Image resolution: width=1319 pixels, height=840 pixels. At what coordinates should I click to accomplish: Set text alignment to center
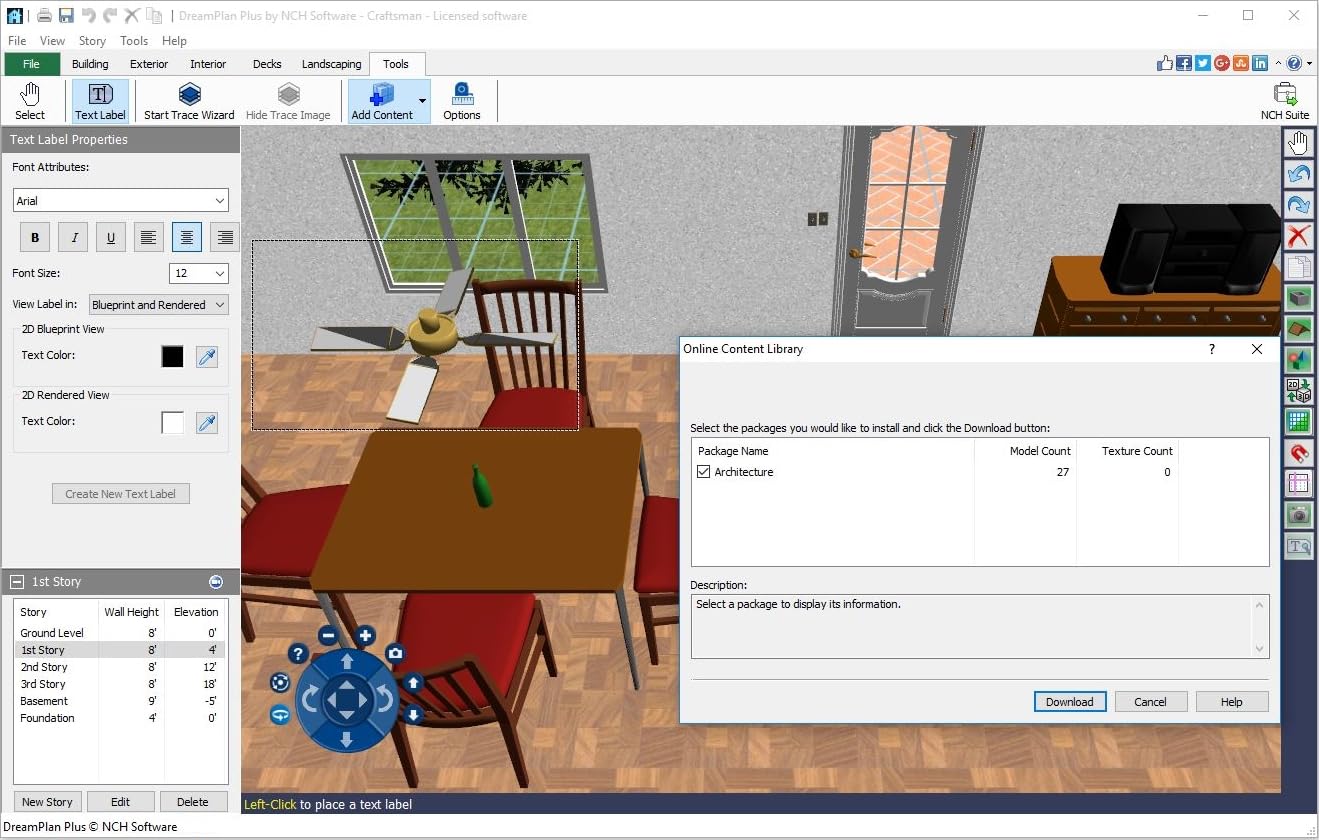(x=187, y=237)
